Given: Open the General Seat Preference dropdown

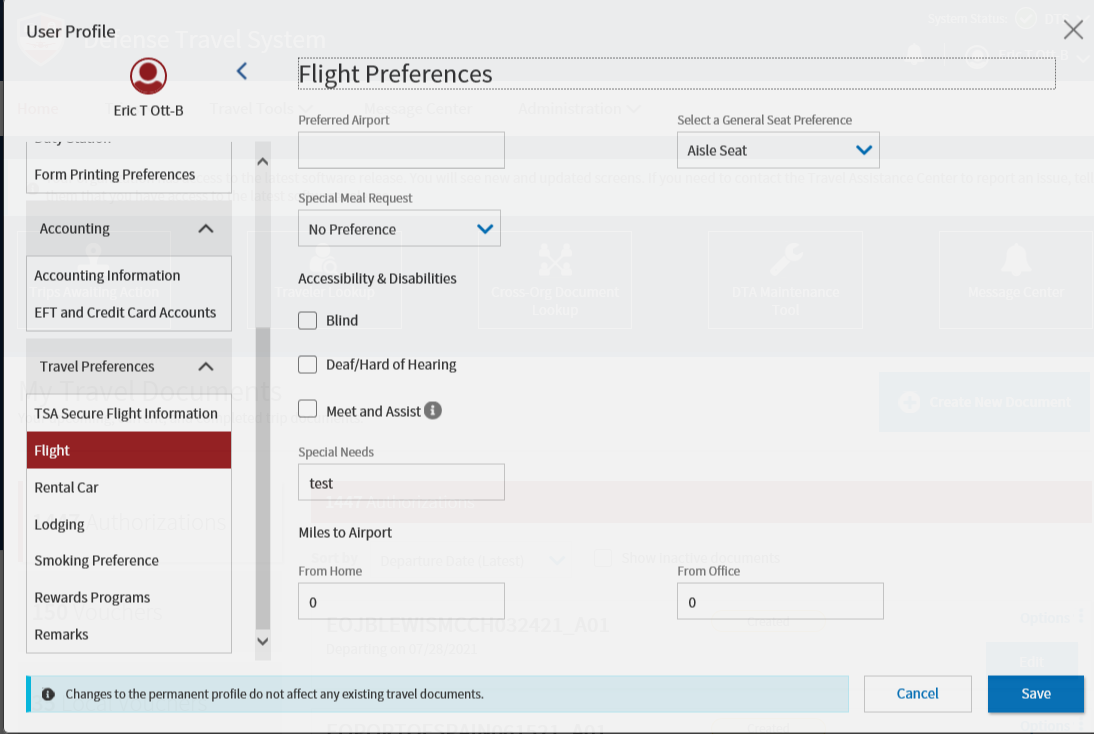Looking at the screenshot, I should click(778, 150).
